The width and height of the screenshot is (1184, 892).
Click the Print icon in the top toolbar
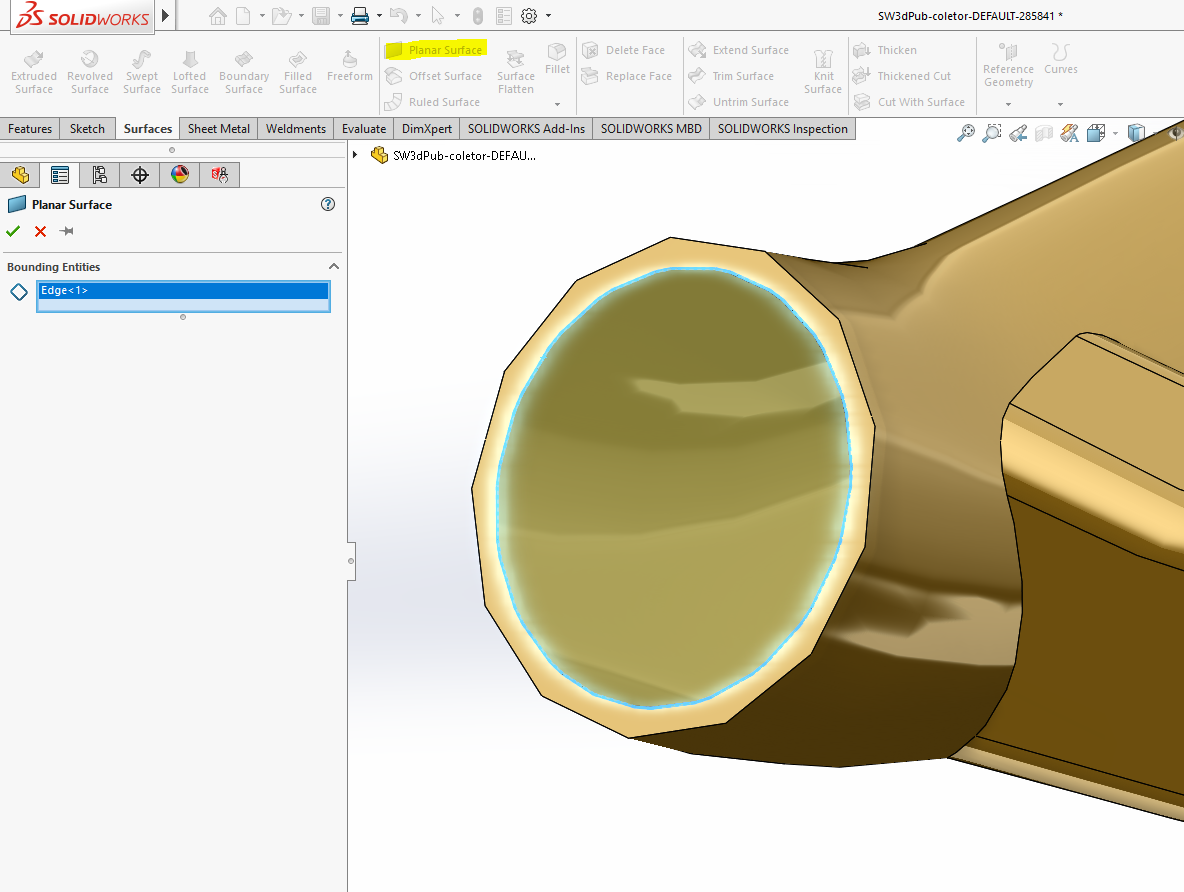(360, 16)
